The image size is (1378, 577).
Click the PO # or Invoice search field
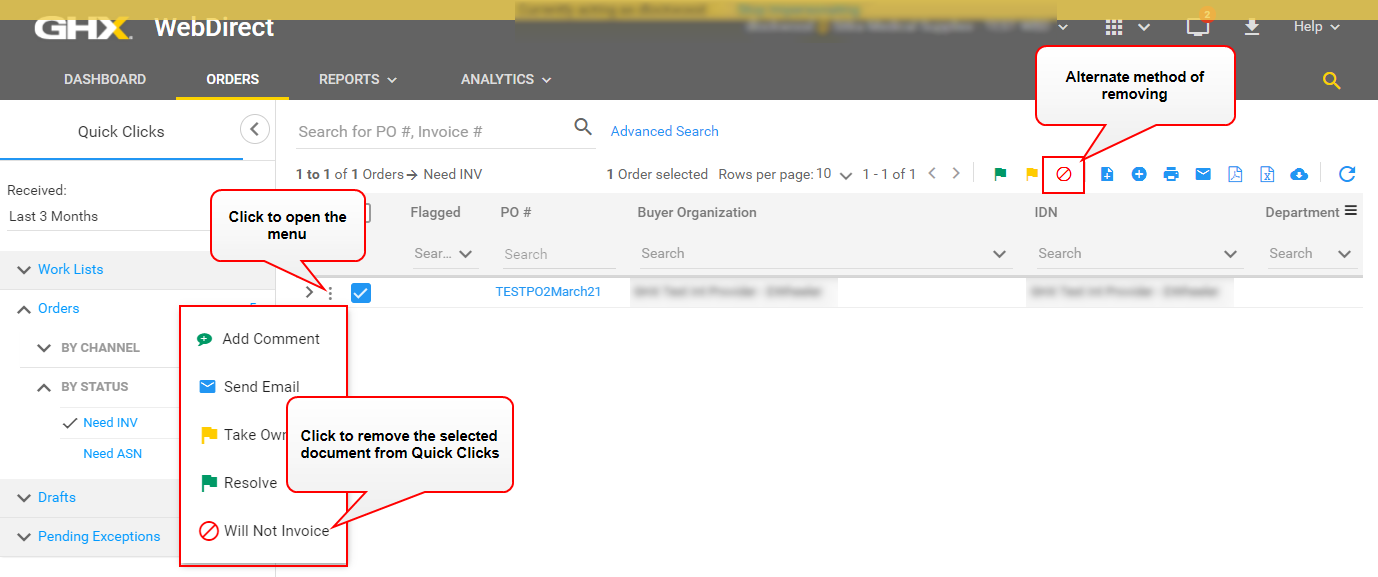(x=430, y=131)
